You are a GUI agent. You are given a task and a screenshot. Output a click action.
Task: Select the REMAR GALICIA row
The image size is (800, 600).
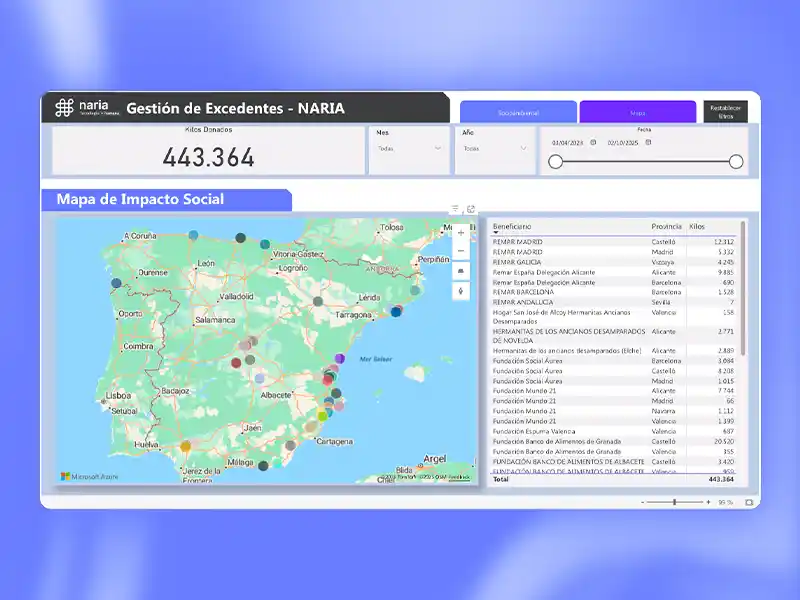click(613, 262)
